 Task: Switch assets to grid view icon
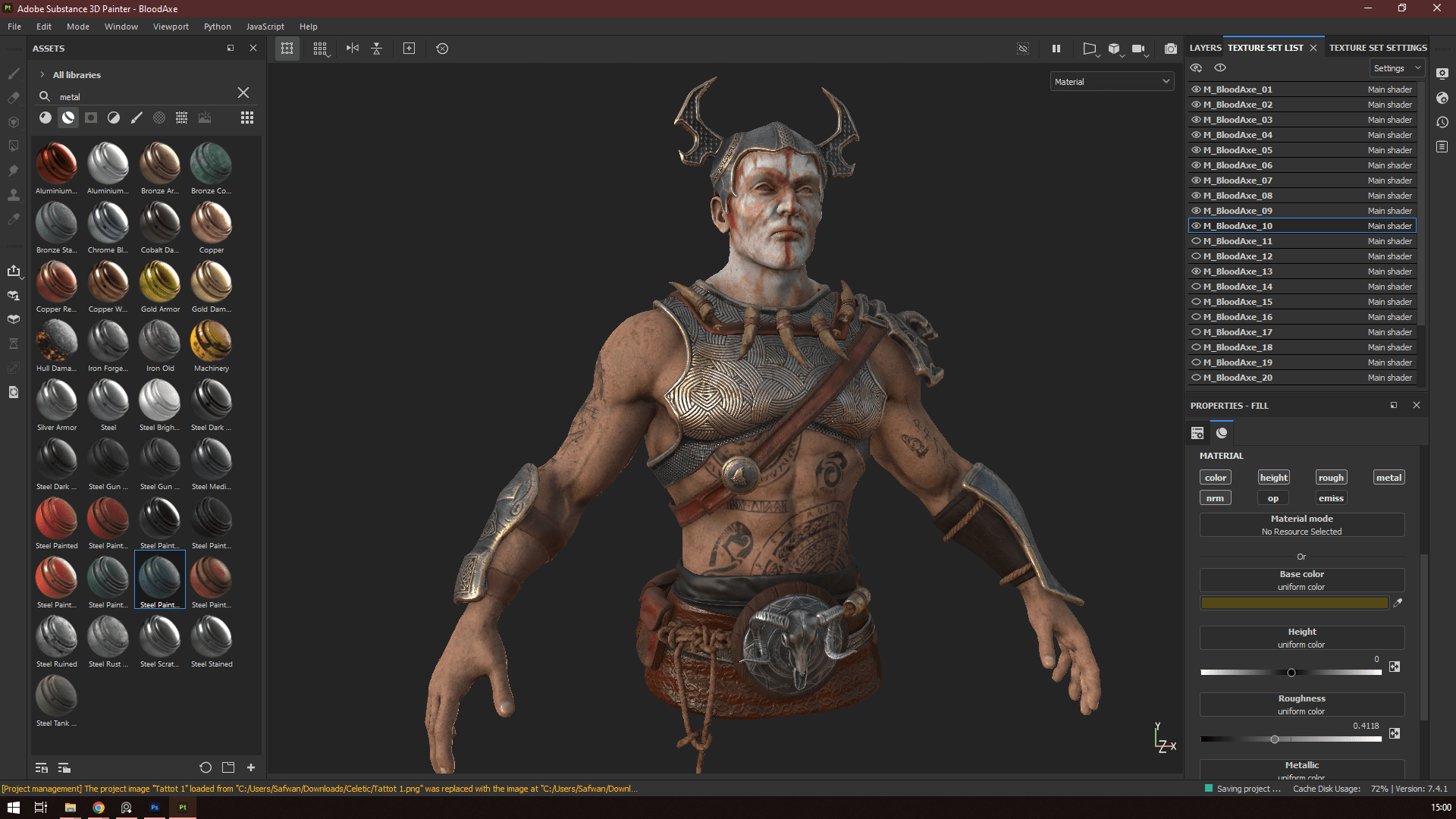[247, 118]
